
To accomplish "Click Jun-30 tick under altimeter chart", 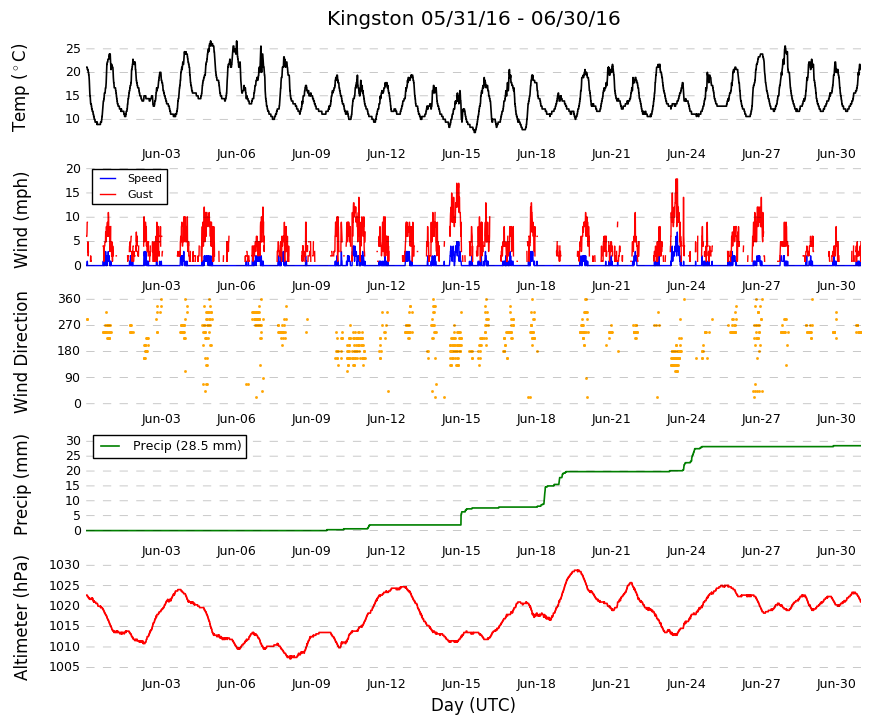I will [x=836, y=684].
